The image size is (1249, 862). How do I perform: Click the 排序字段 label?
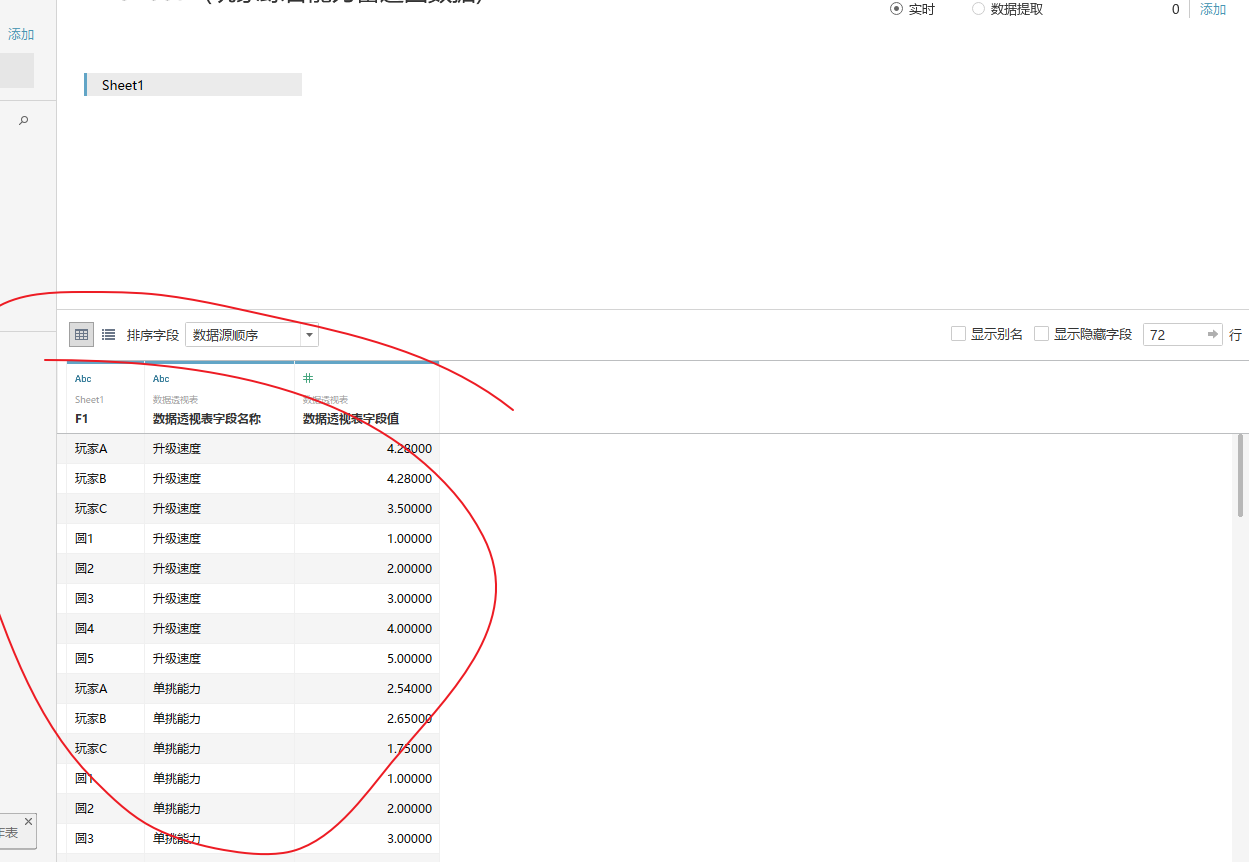click(x=153, y=335)
